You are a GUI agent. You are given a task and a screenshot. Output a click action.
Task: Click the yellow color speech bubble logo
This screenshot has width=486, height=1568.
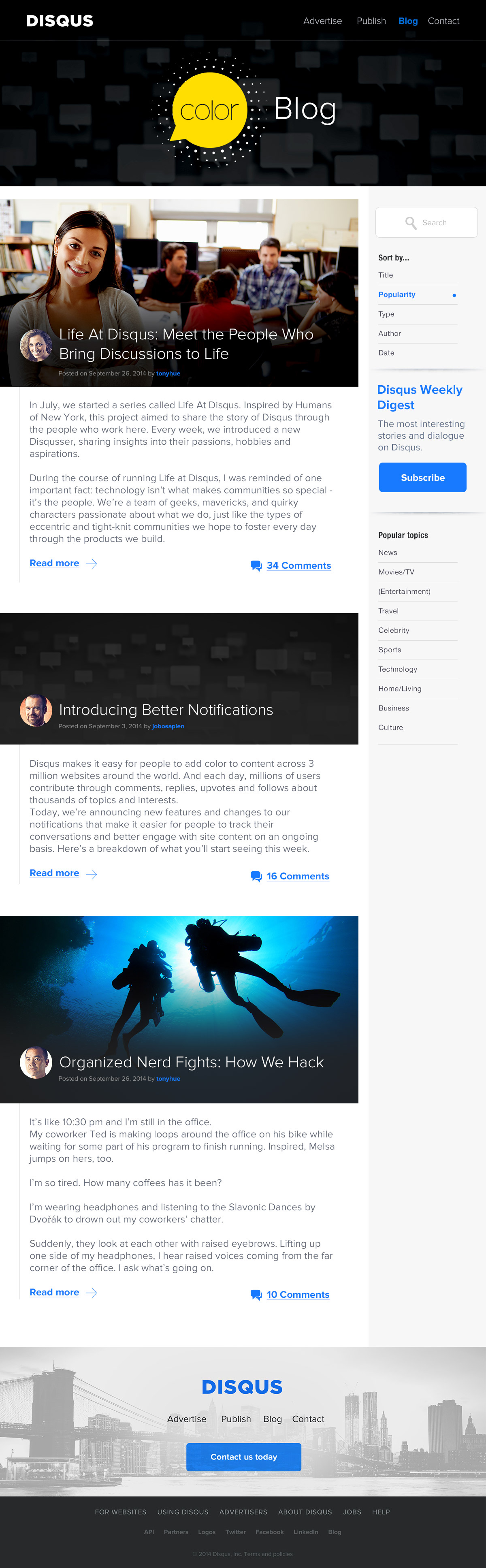click(209, 109)
